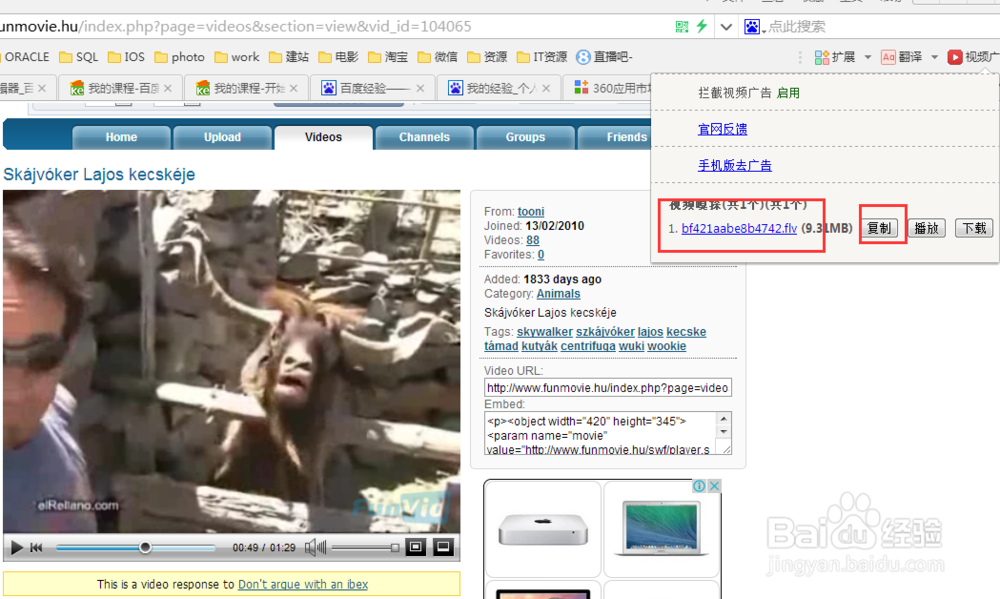Click the 复制 copy button
Image resolution: width=1000 pixels, height=599 pixels.
[879, 228]
